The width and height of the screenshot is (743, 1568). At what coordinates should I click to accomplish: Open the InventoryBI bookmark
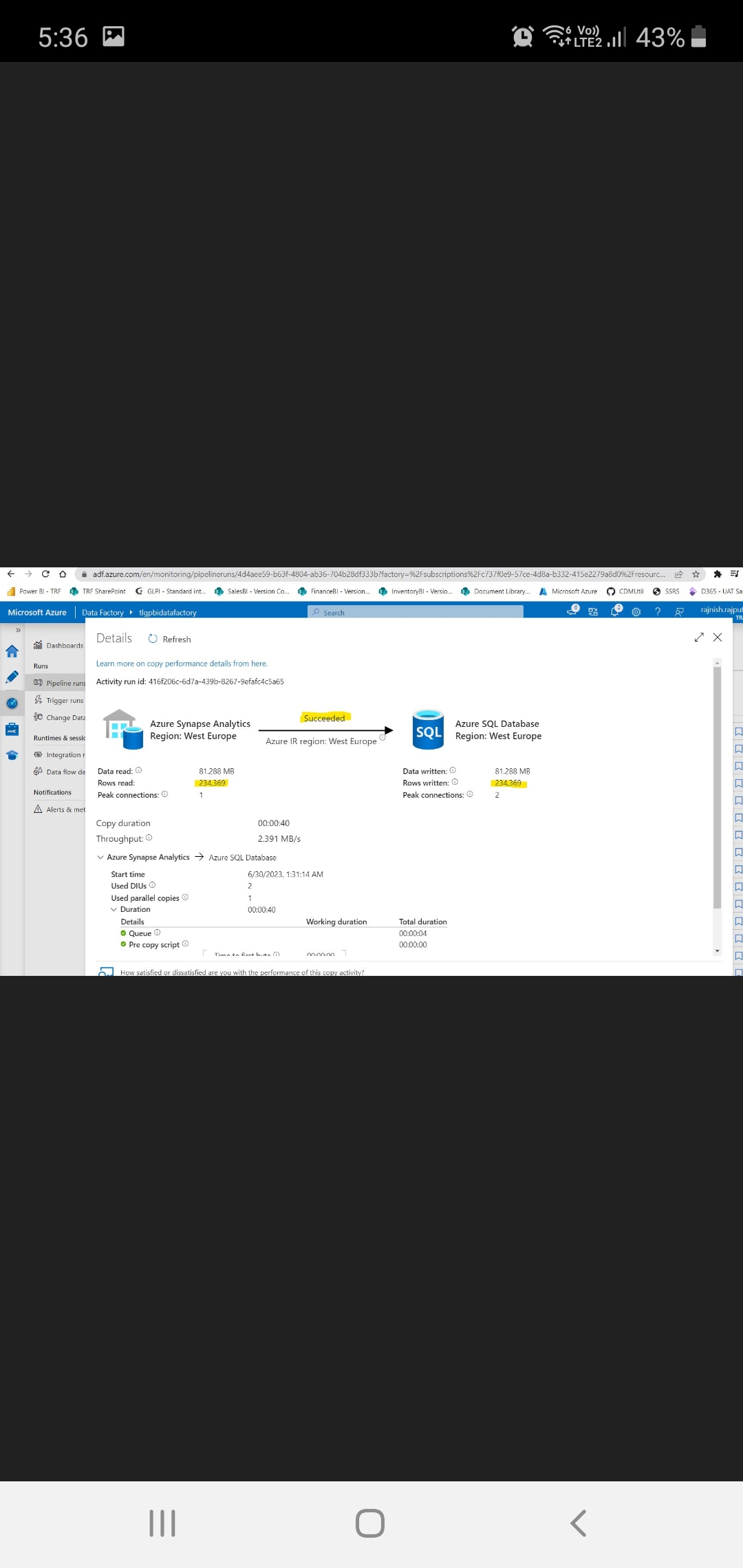pyautogui.click(x=416, y=591)
